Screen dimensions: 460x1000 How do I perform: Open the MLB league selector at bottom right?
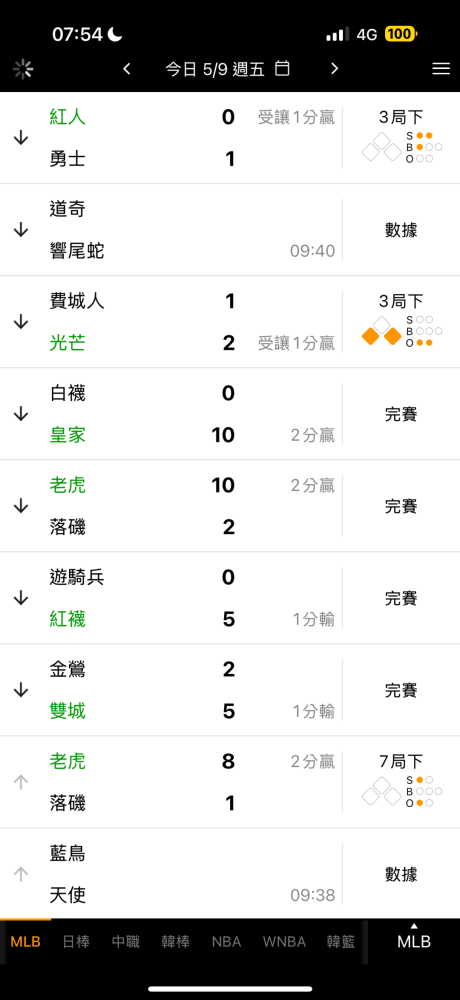point(414,938)
